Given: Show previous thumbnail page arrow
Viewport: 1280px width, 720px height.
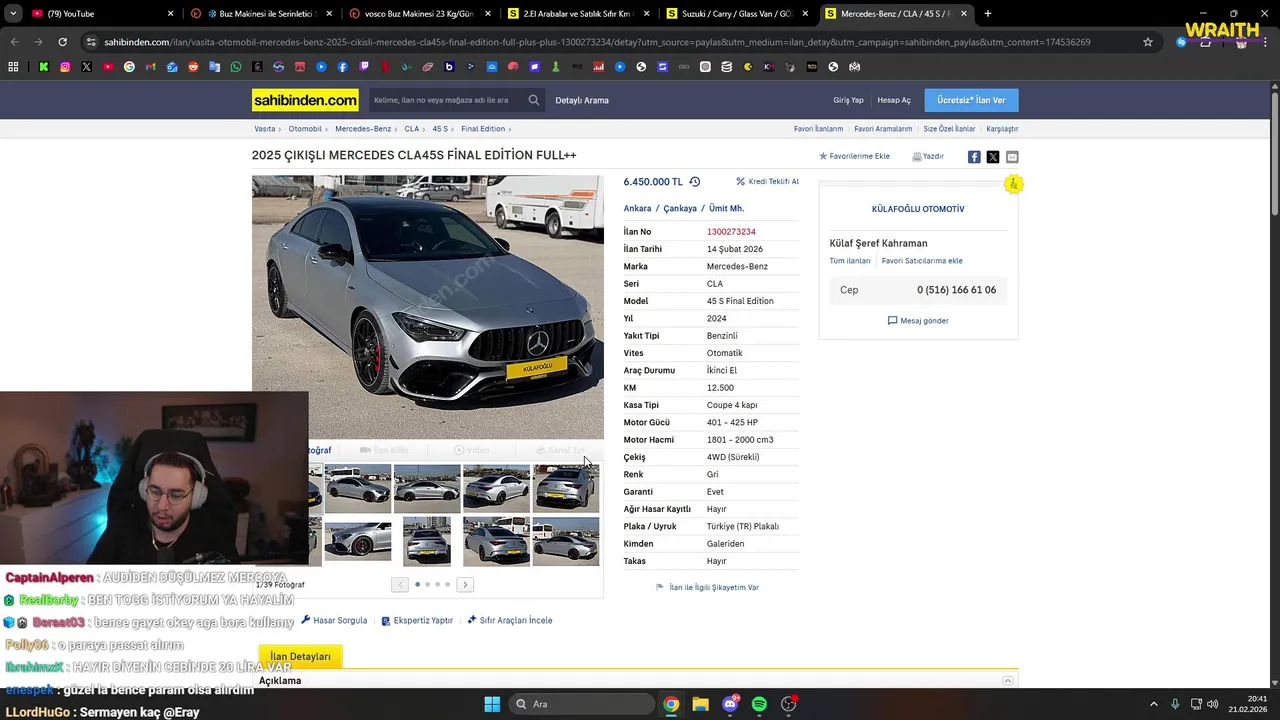Looking at the screenshot, I should pos(400,584).
